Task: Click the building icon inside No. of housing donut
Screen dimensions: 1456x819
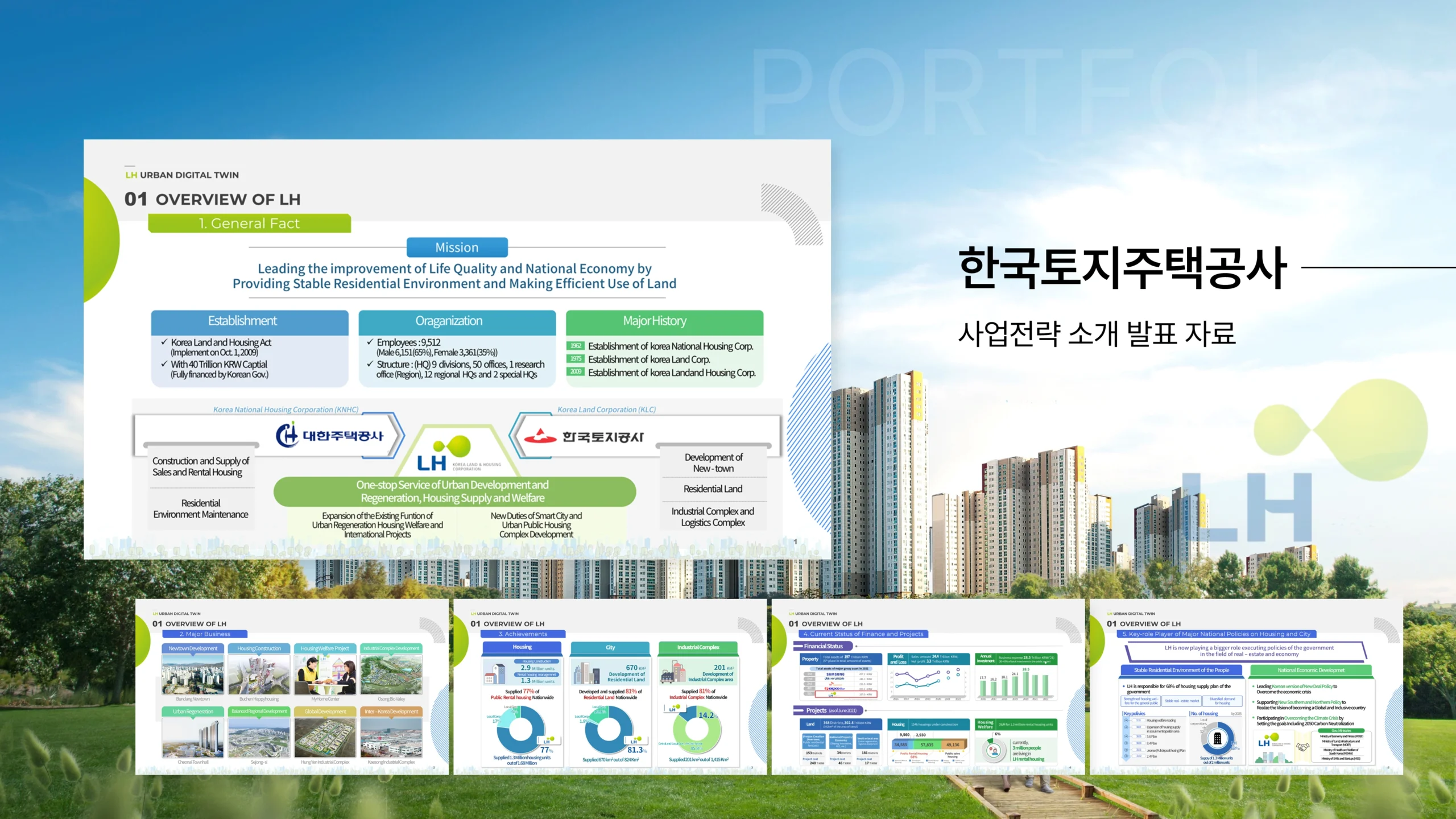Action: click(x=1217, y=738)
